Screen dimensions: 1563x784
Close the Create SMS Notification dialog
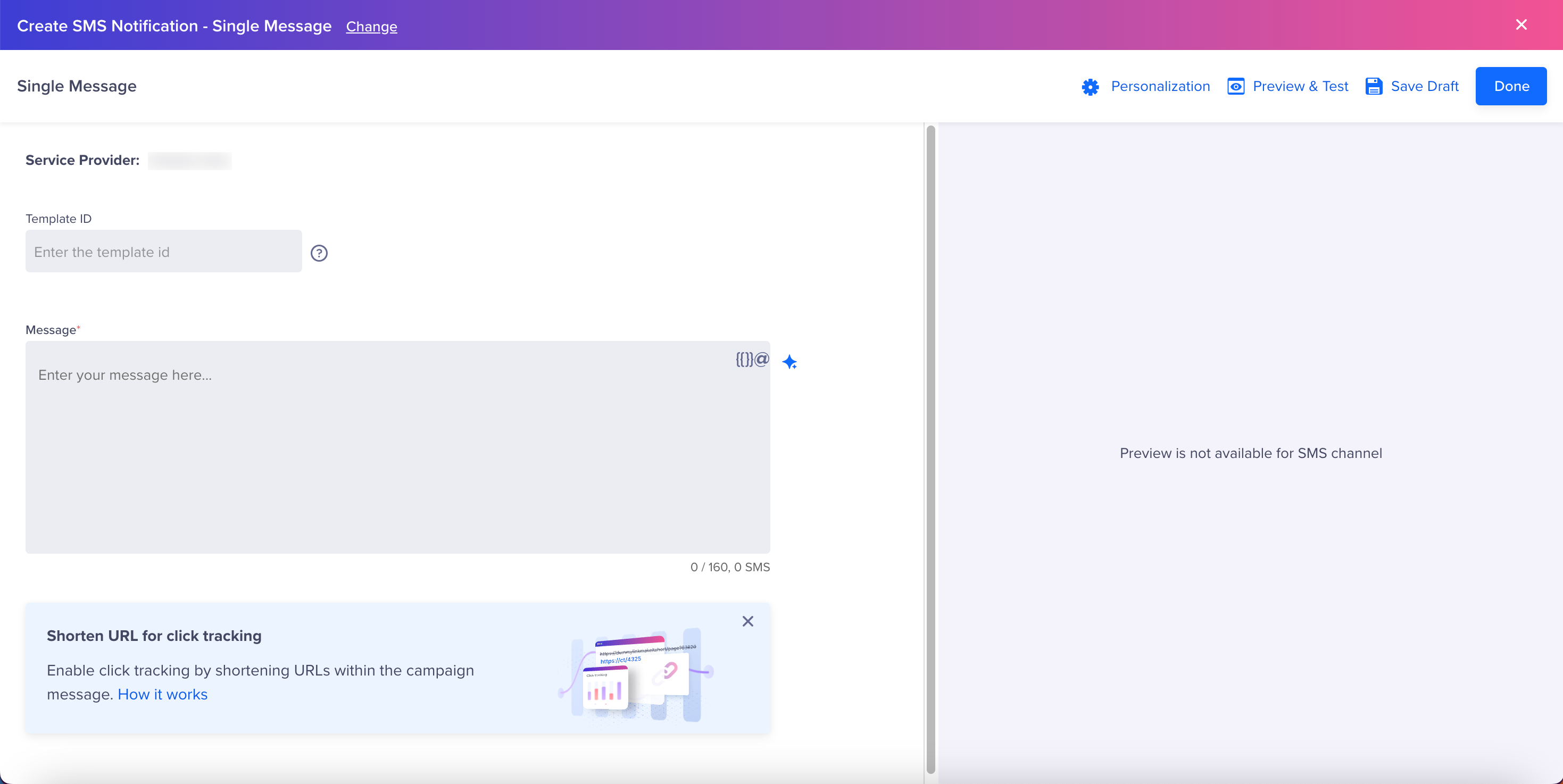pyautogui.click(x=1521, y=25)
